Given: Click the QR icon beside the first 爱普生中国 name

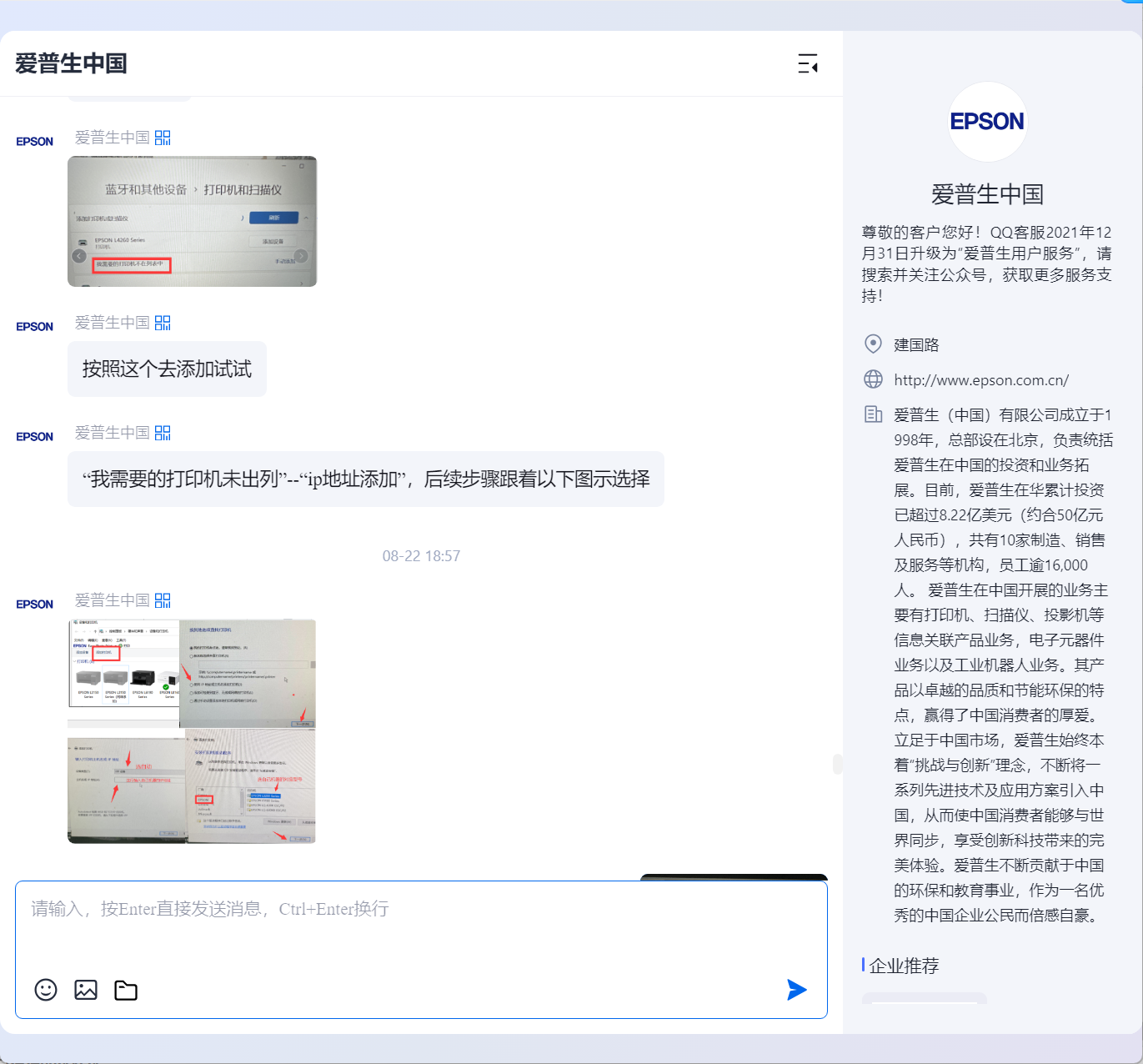Looking at the screenshot, I should pos(163,138).
